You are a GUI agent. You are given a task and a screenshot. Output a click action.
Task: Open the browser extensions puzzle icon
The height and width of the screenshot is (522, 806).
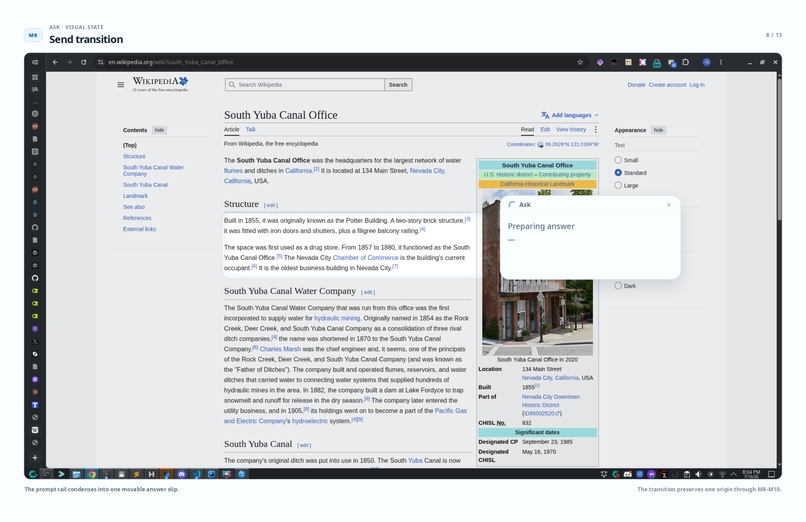coord(685,62)
